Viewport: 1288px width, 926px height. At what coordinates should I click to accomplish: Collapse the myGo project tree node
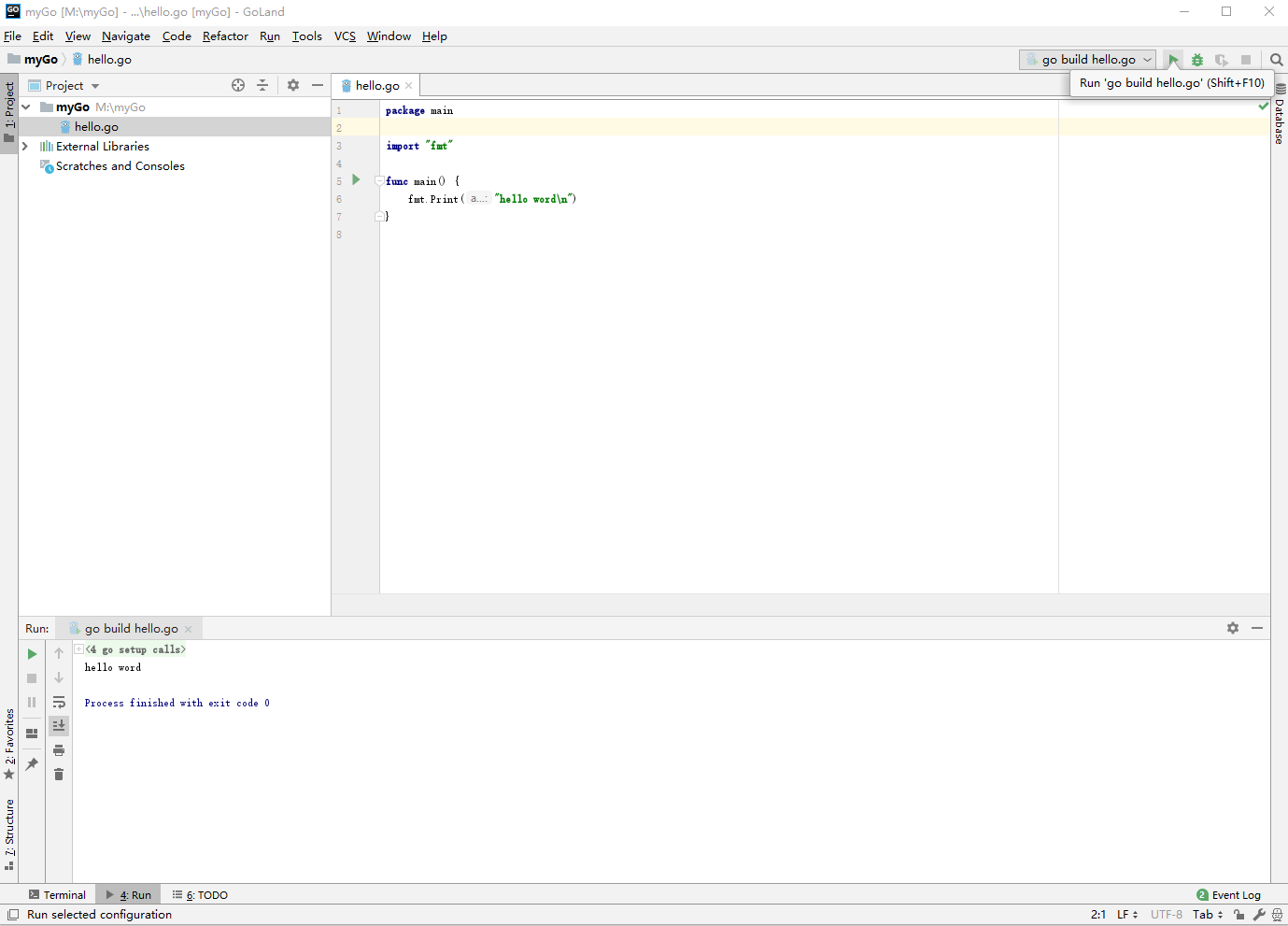[x=26, y=107]
